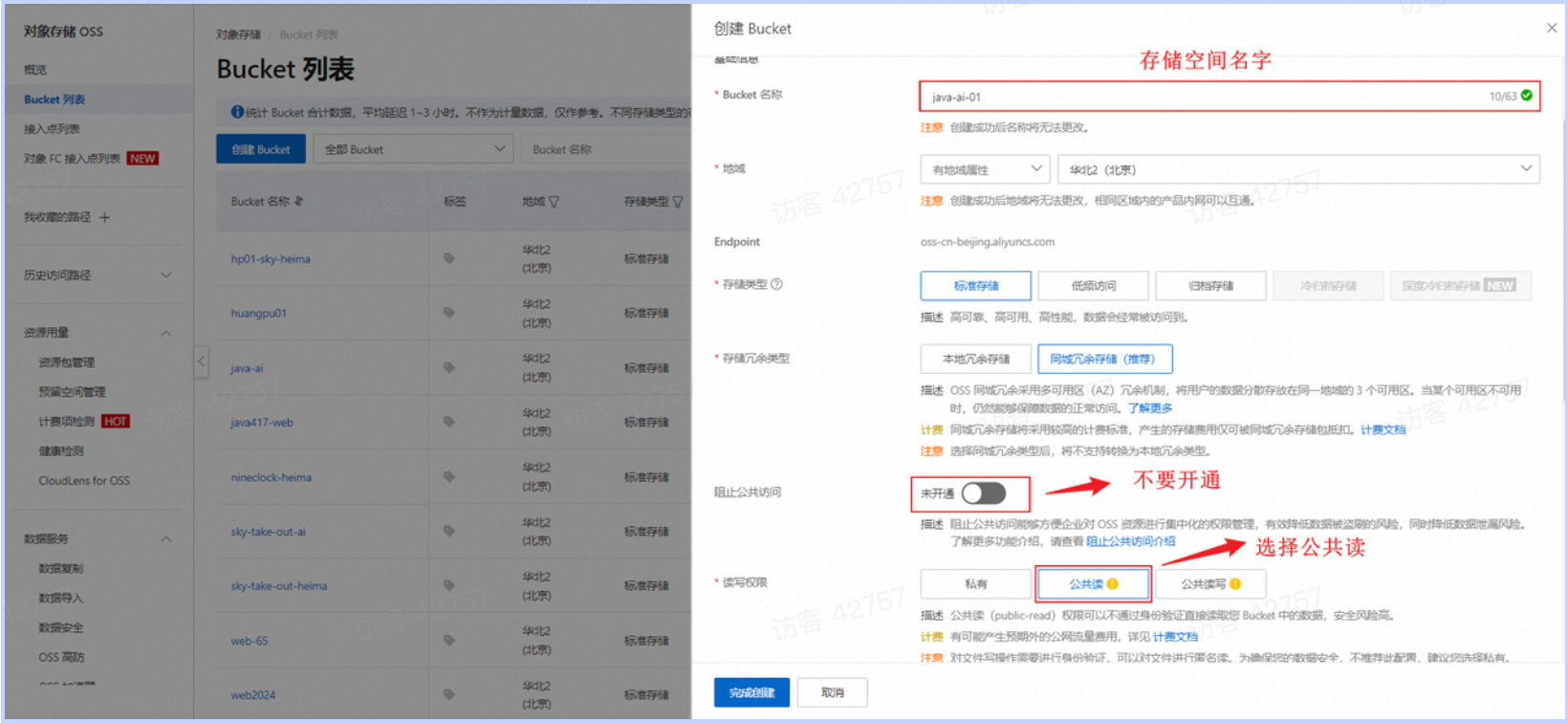Viewport: 1568px width, 723px height.
Task: Collapse the sidebar using the arrow handle
Action: click(201, 361)
